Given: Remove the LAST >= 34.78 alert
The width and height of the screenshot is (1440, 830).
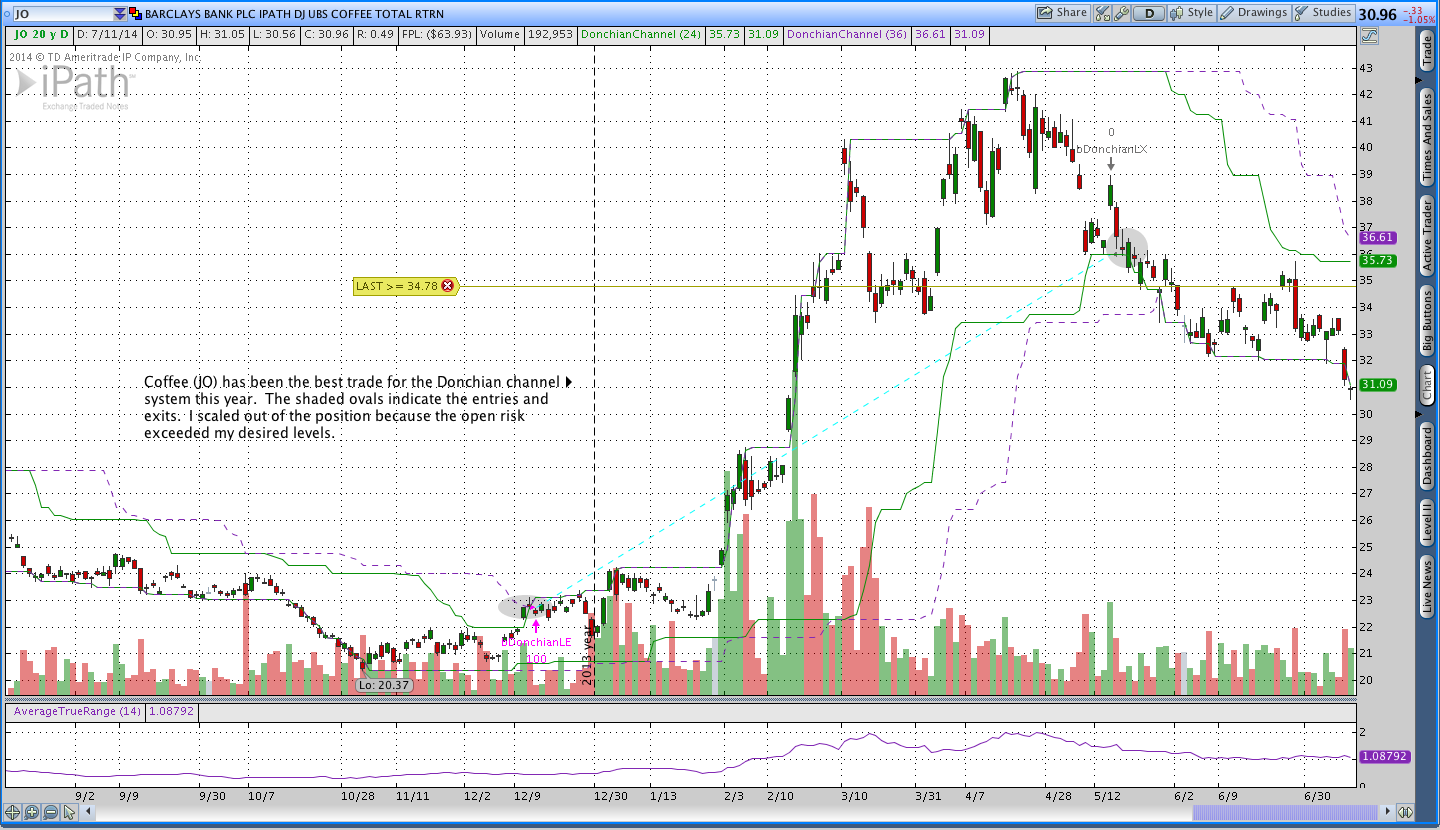Looking at the screenshot, I should tap(447, 286).
